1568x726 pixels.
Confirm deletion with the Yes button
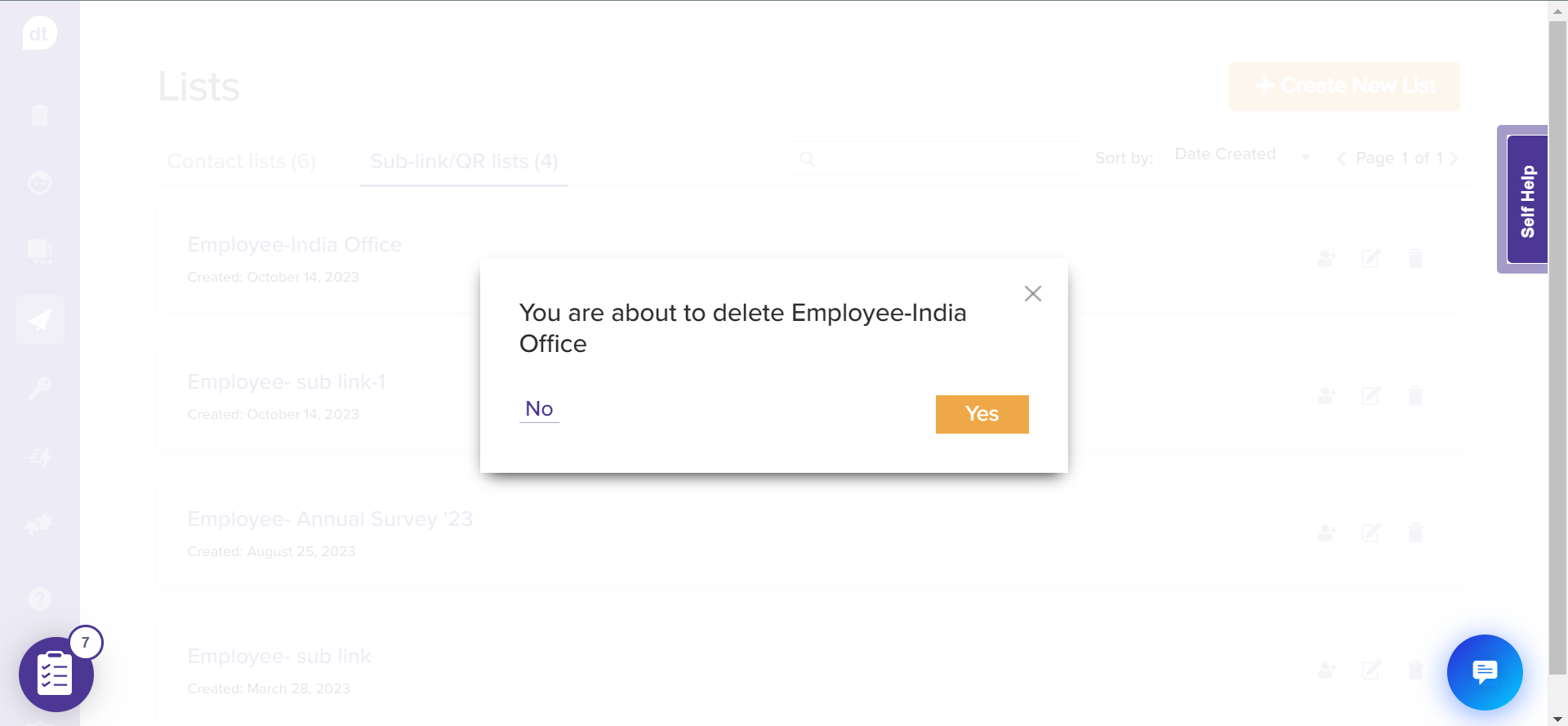coord(982,414)
